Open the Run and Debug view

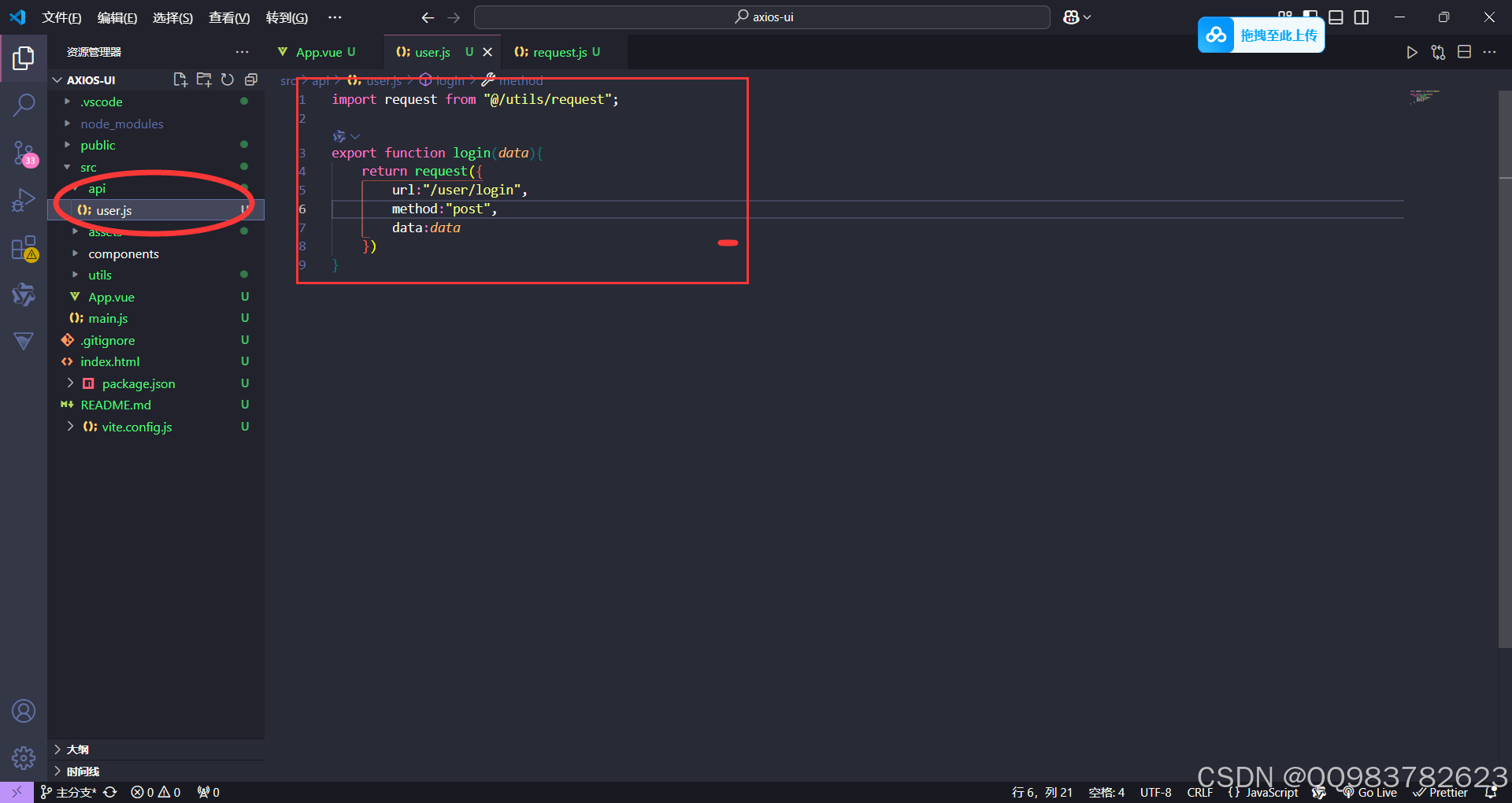pos(24,200)
